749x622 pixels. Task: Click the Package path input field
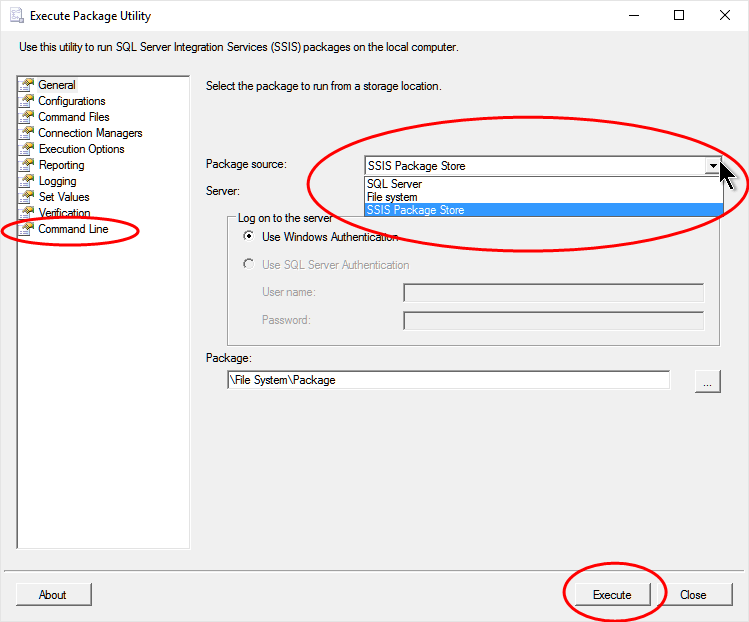pos(449,380)
